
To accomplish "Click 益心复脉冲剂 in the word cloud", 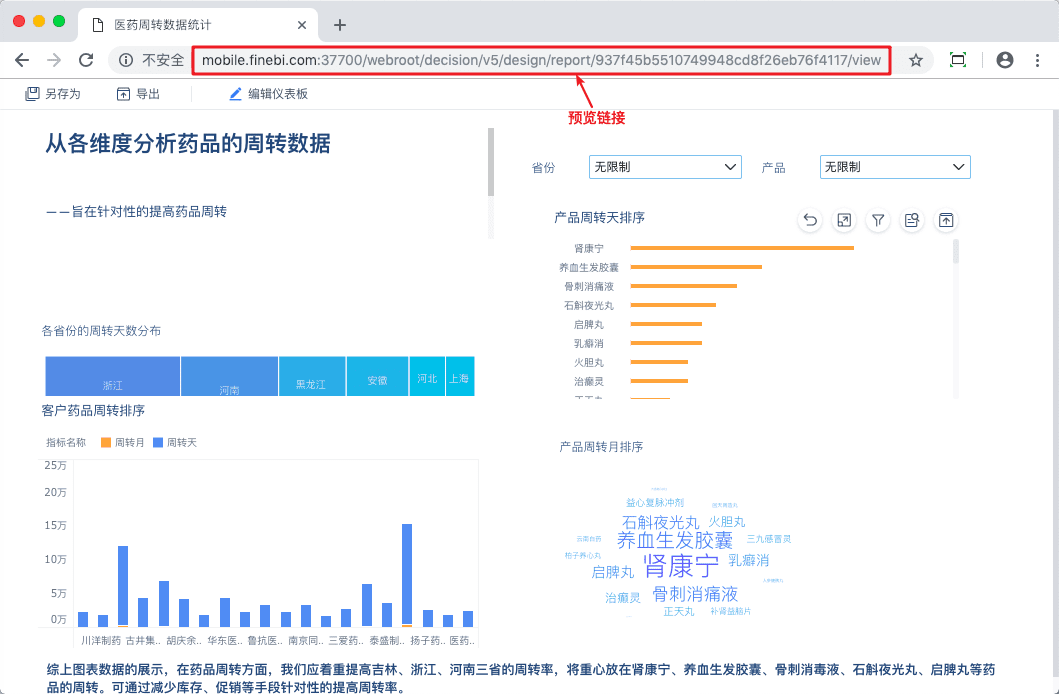I will (654, 503).
